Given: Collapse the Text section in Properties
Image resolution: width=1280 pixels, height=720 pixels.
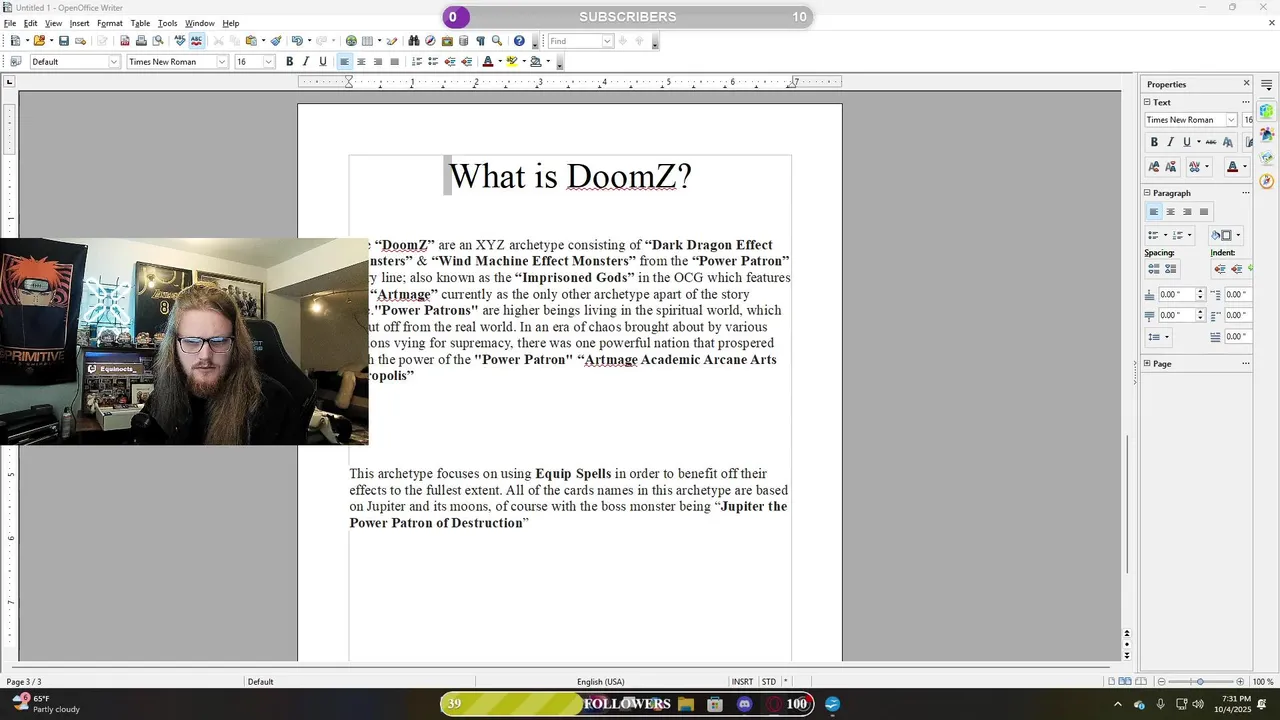Looking at the screenshot, I should click(1147, 102).
